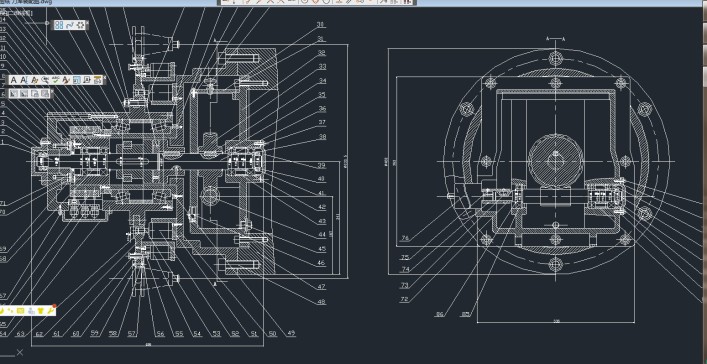Select part number label 49
The height and width of the screenshot is (364, 707).
tap(291, 333)
